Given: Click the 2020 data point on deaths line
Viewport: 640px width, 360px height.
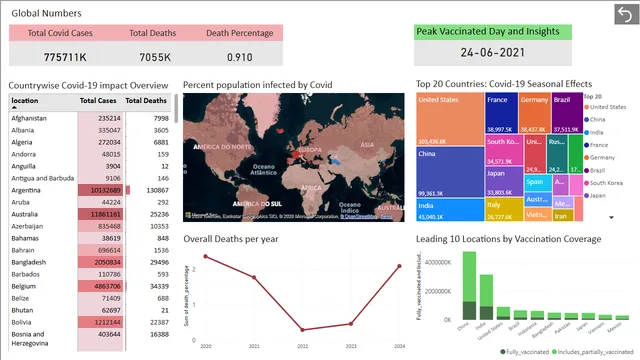Looking at the screenshot, I should 206,256.
